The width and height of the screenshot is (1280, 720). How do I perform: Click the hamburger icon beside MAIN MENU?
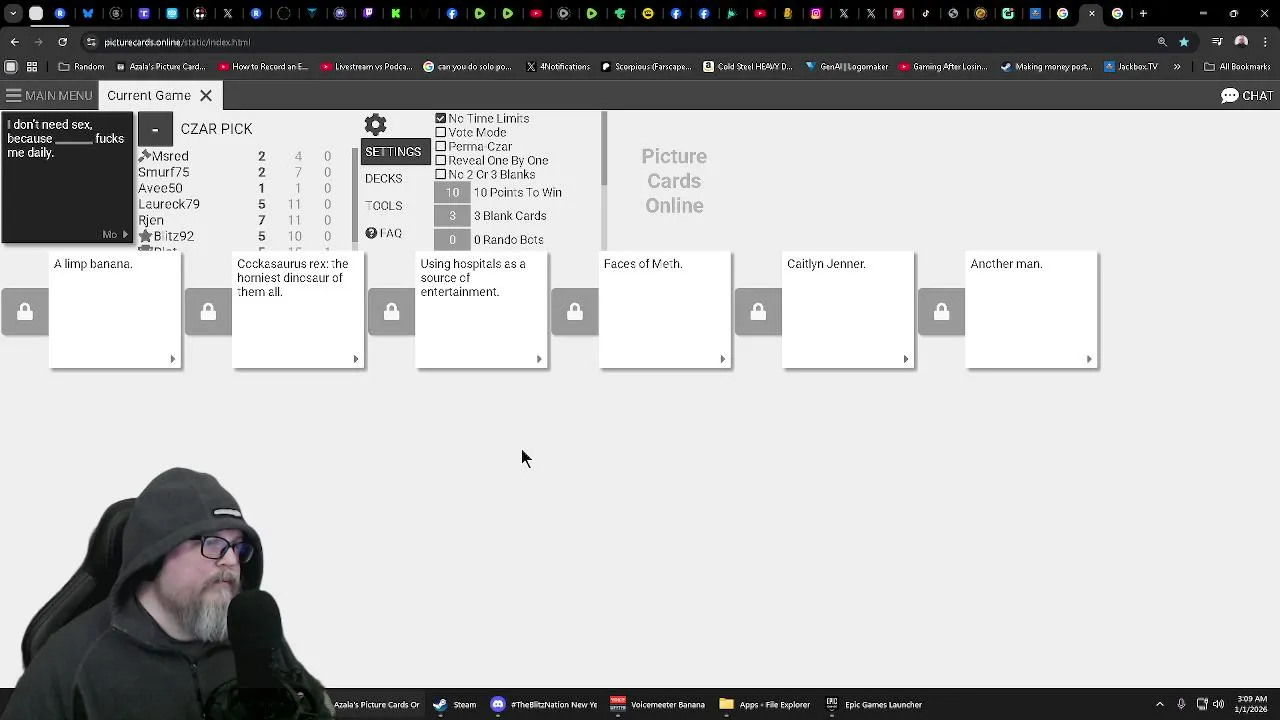13,95
